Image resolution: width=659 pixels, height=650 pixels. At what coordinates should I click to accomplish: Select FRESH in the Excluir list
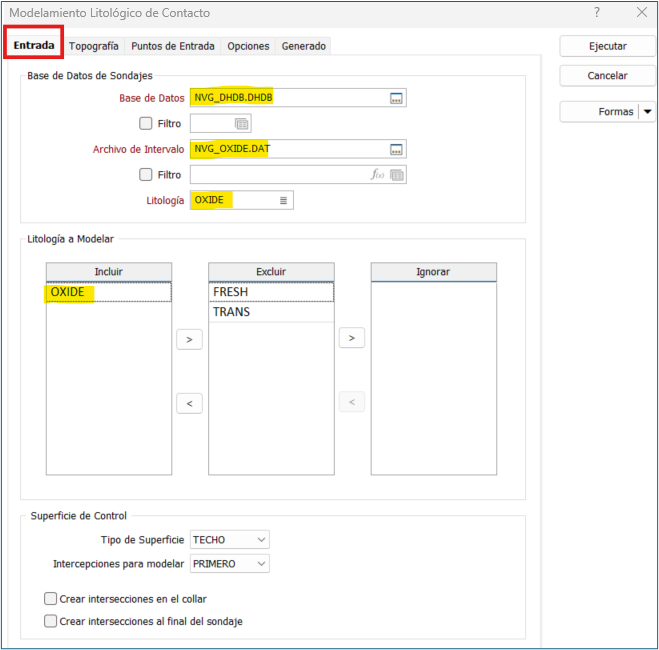click(270, 292)
